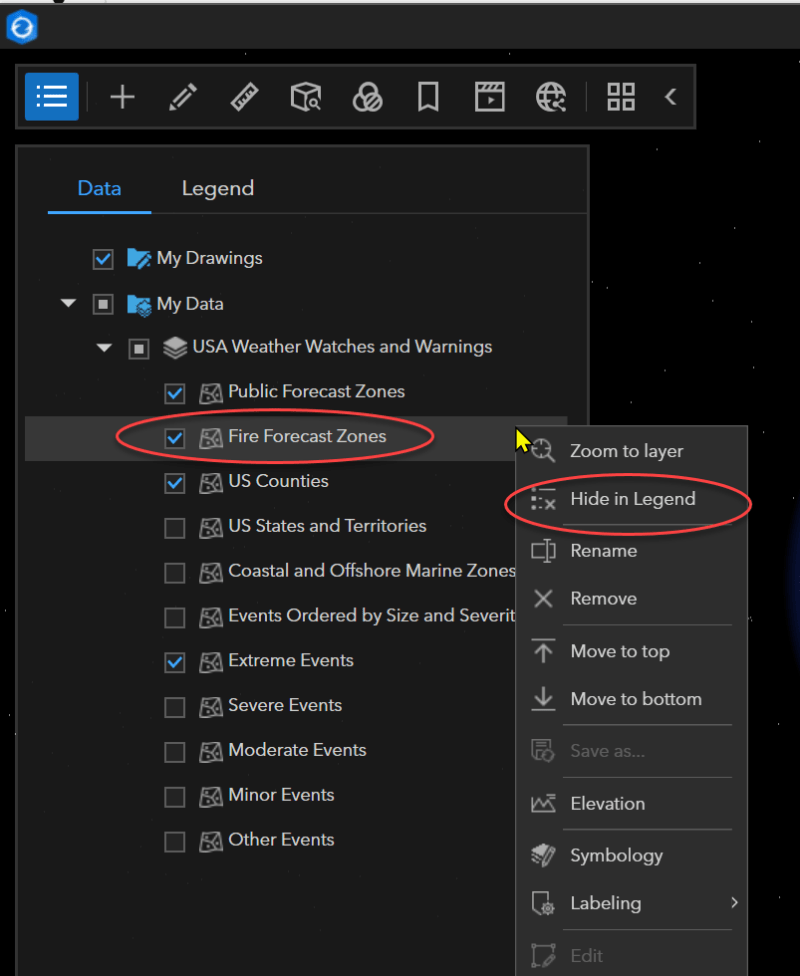Launch the 3D Analysis tool
Screen dimensions: 800x976
(x=306, y=97)
